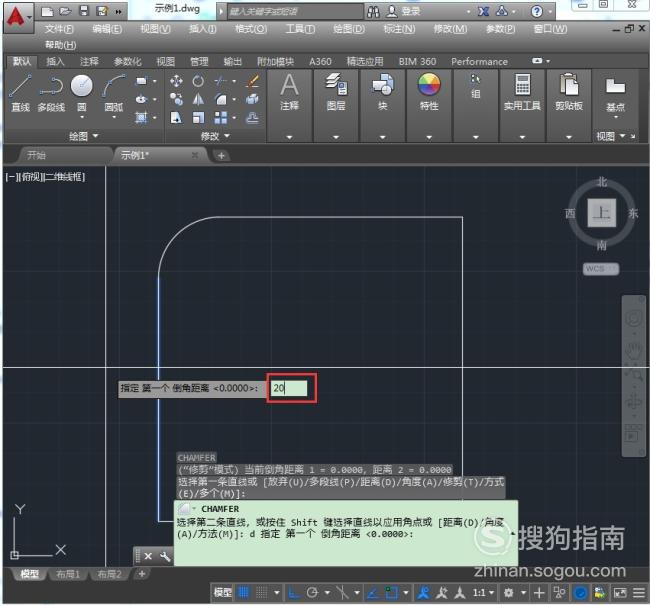The image size is (650, 605).
Task: Click the Mirror tool icon
Action: (x=198, y=100)
